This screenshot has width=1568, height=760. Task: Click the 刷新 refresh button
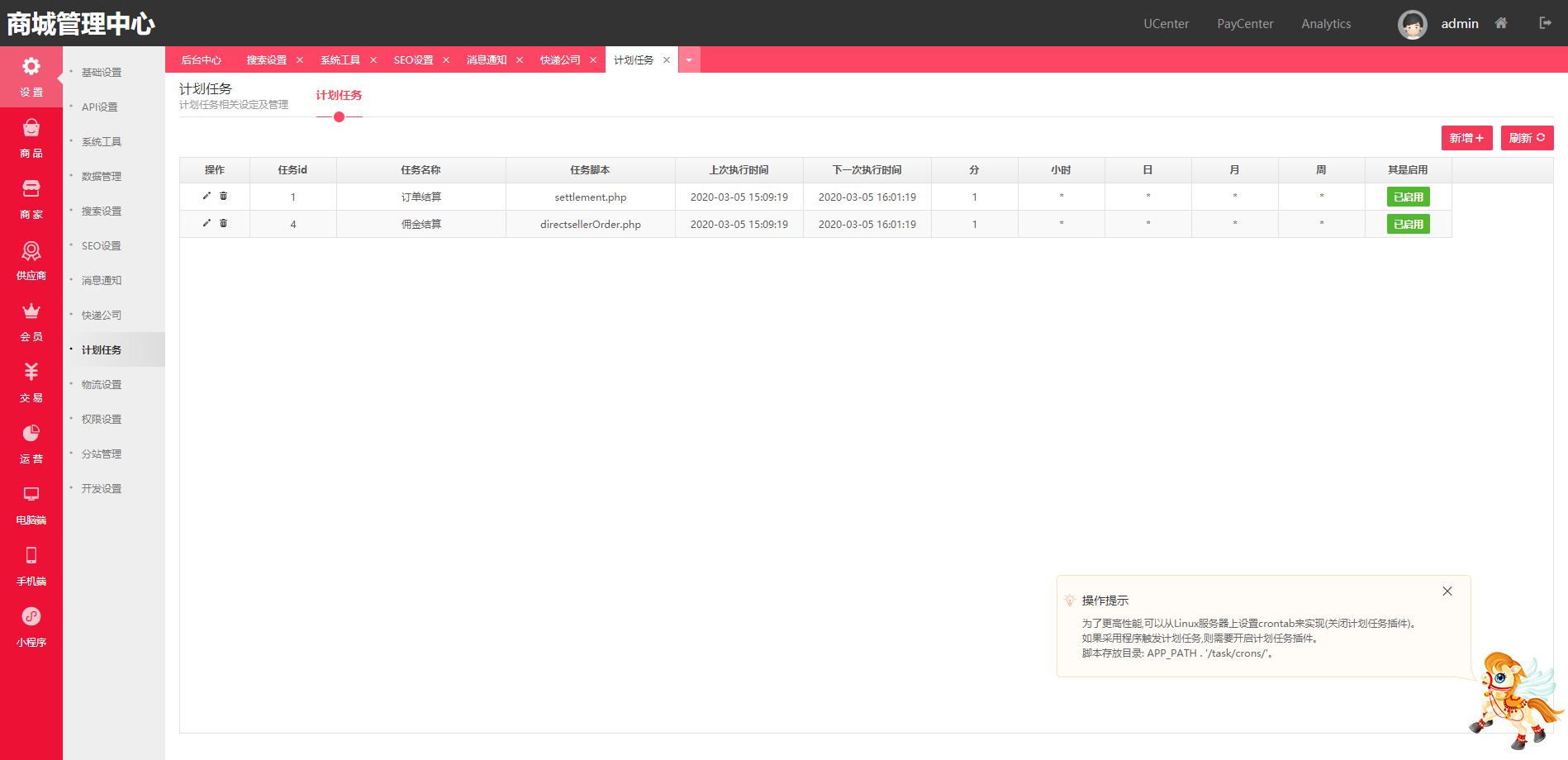[1527, 138]
